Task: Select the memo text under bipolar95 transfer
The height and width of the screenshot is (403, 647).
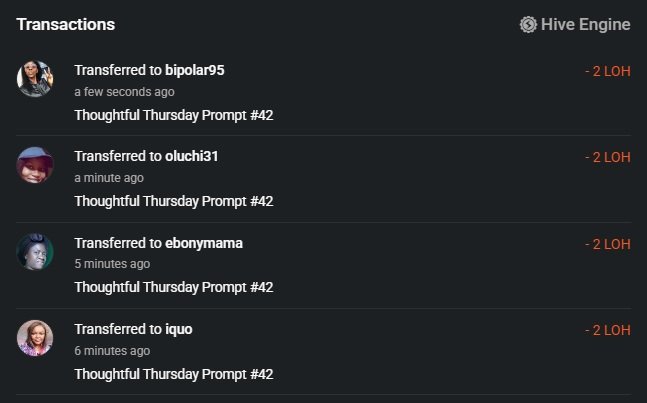Action: click(174, 115)
